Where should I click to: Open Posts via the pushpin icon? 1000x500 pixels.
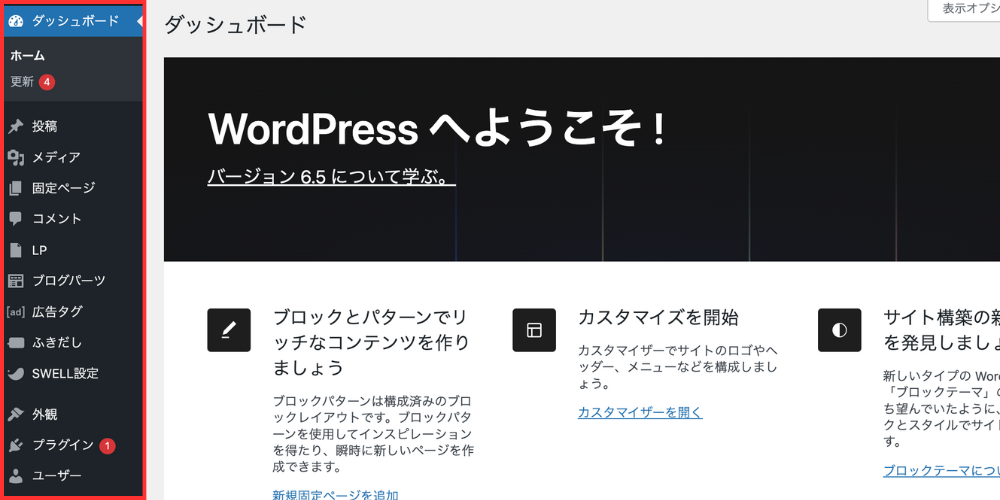[x=16, y=127]
